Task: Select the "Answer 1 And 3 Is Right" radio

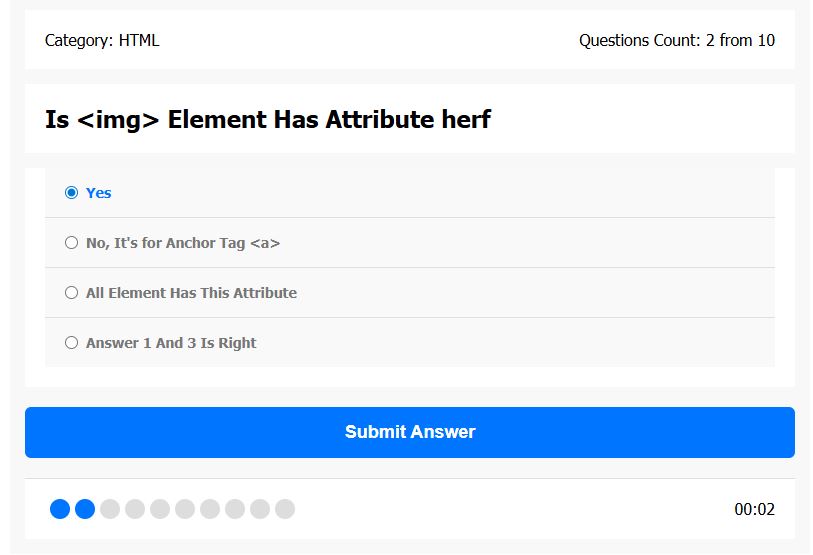Action: click(x=71, y=343)
